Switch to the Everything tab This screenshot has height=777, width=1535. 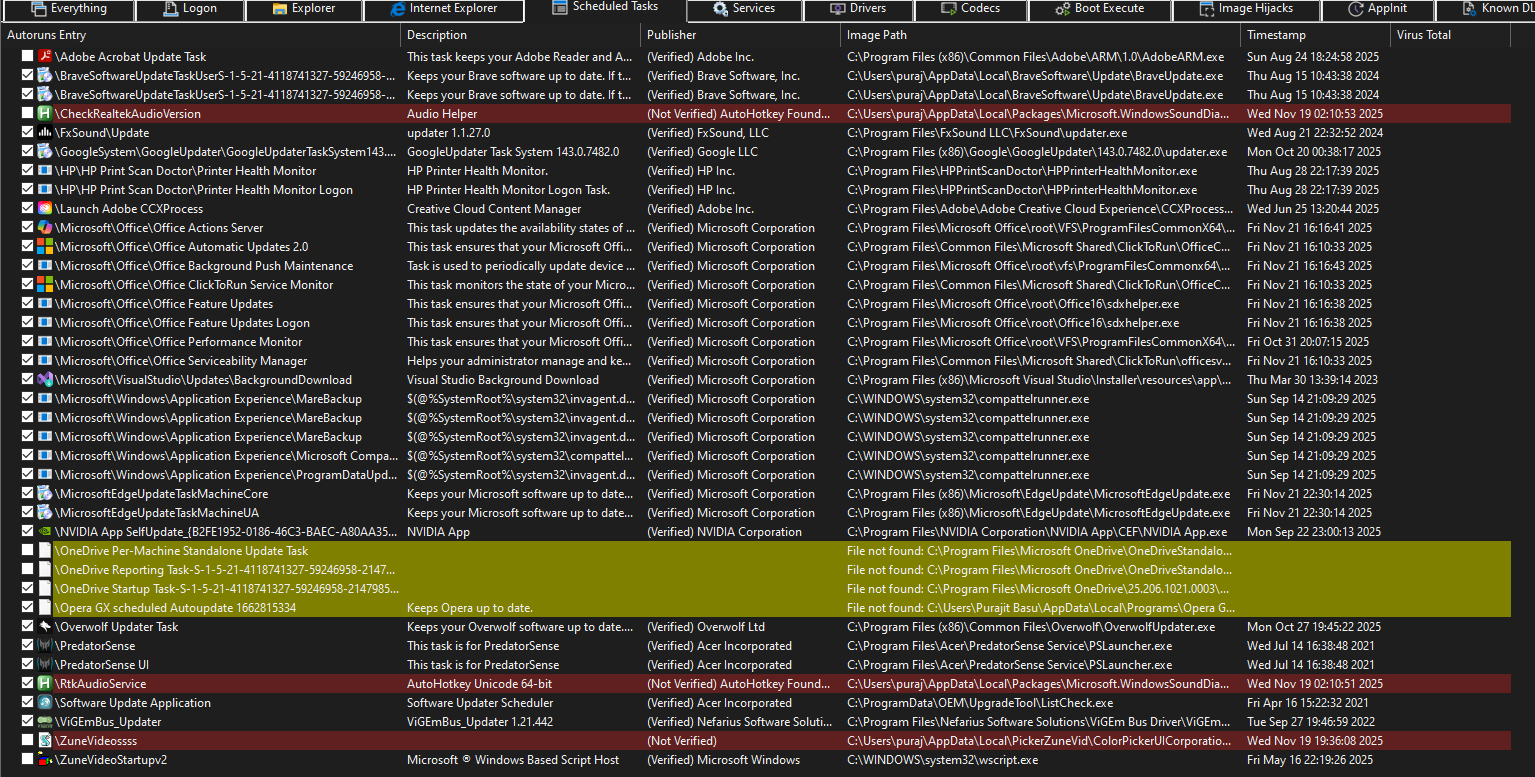click(x=68, y=9)
